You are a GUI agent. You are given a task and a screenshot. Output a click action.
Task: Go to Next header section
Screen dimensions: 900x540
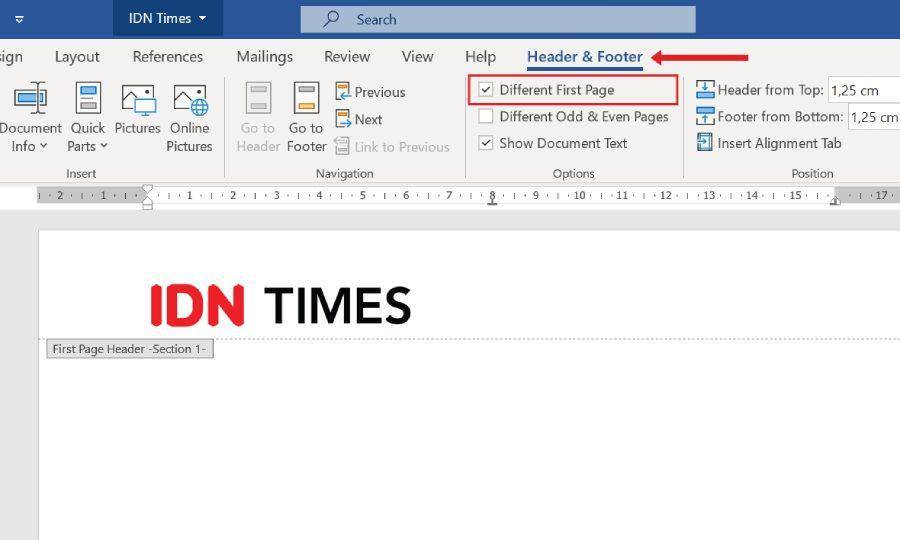point(359,119)
